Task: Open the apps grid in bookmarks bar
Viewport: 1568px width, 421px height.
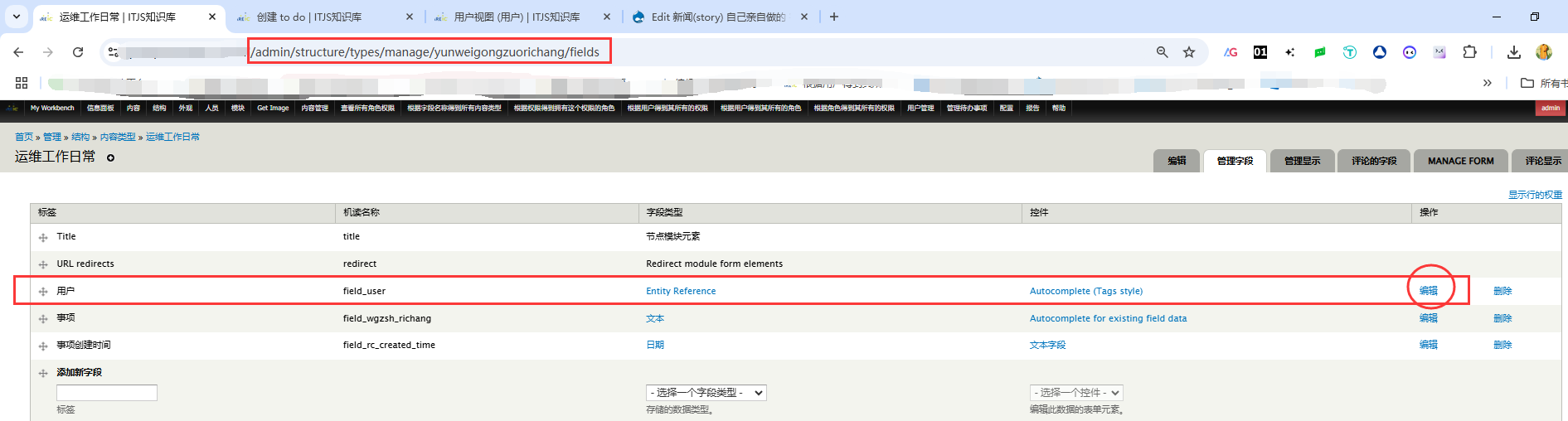Action: pos(22,83)
